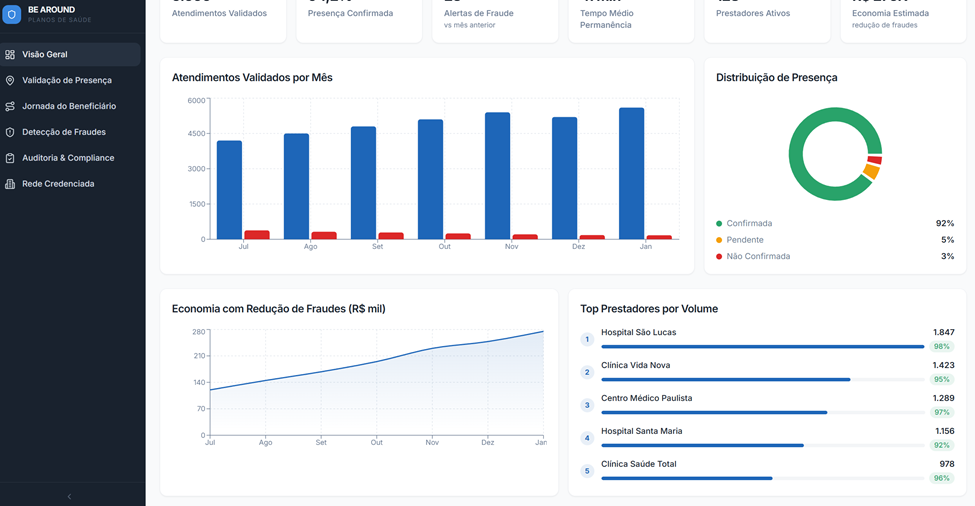Click the green Confirmada legend dot
Image resolution: width=975 pixels, height=506 pixels.
click(719, 224)
